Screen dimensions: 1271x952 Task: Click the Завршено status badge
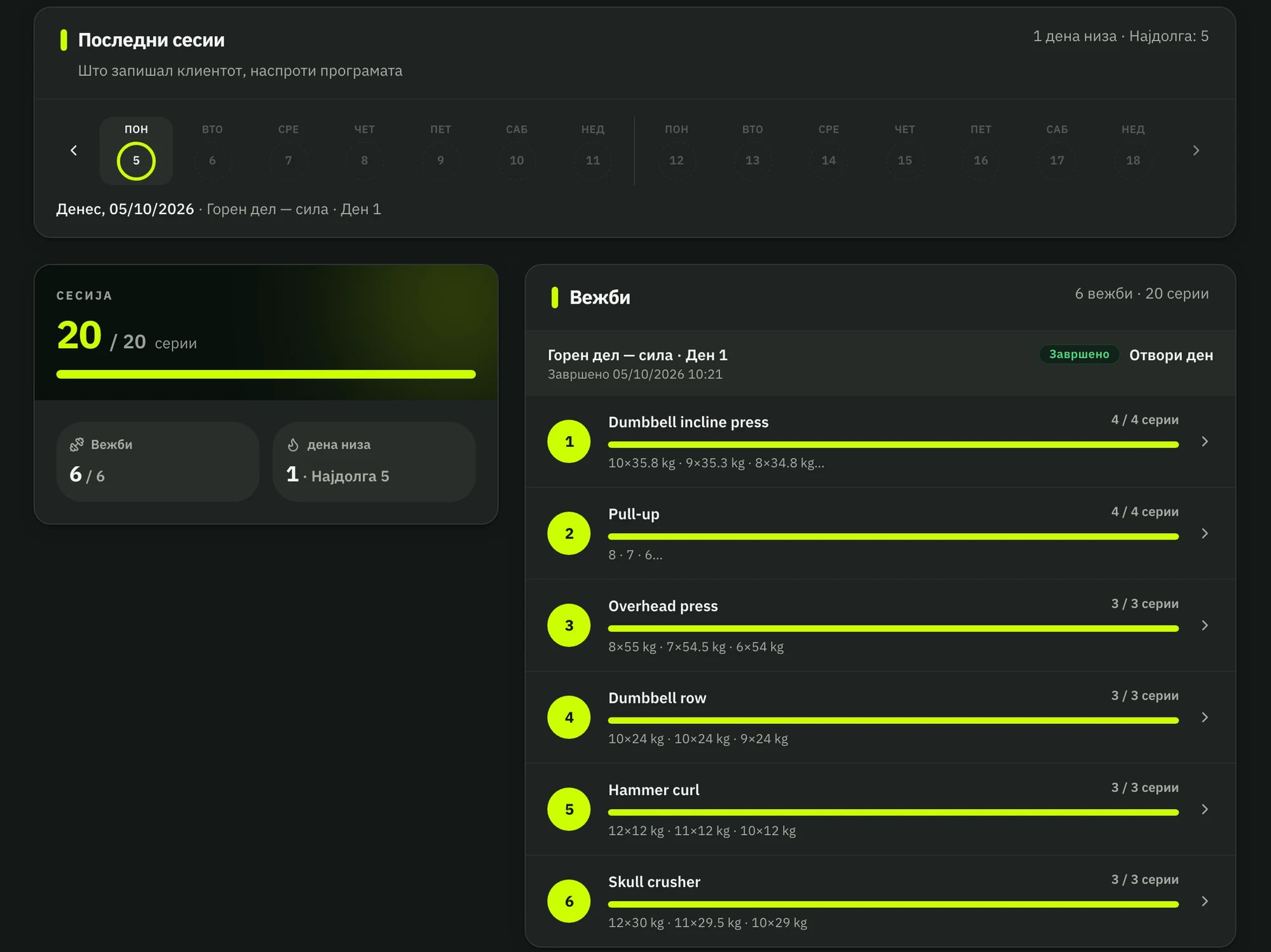point(1079,354)
